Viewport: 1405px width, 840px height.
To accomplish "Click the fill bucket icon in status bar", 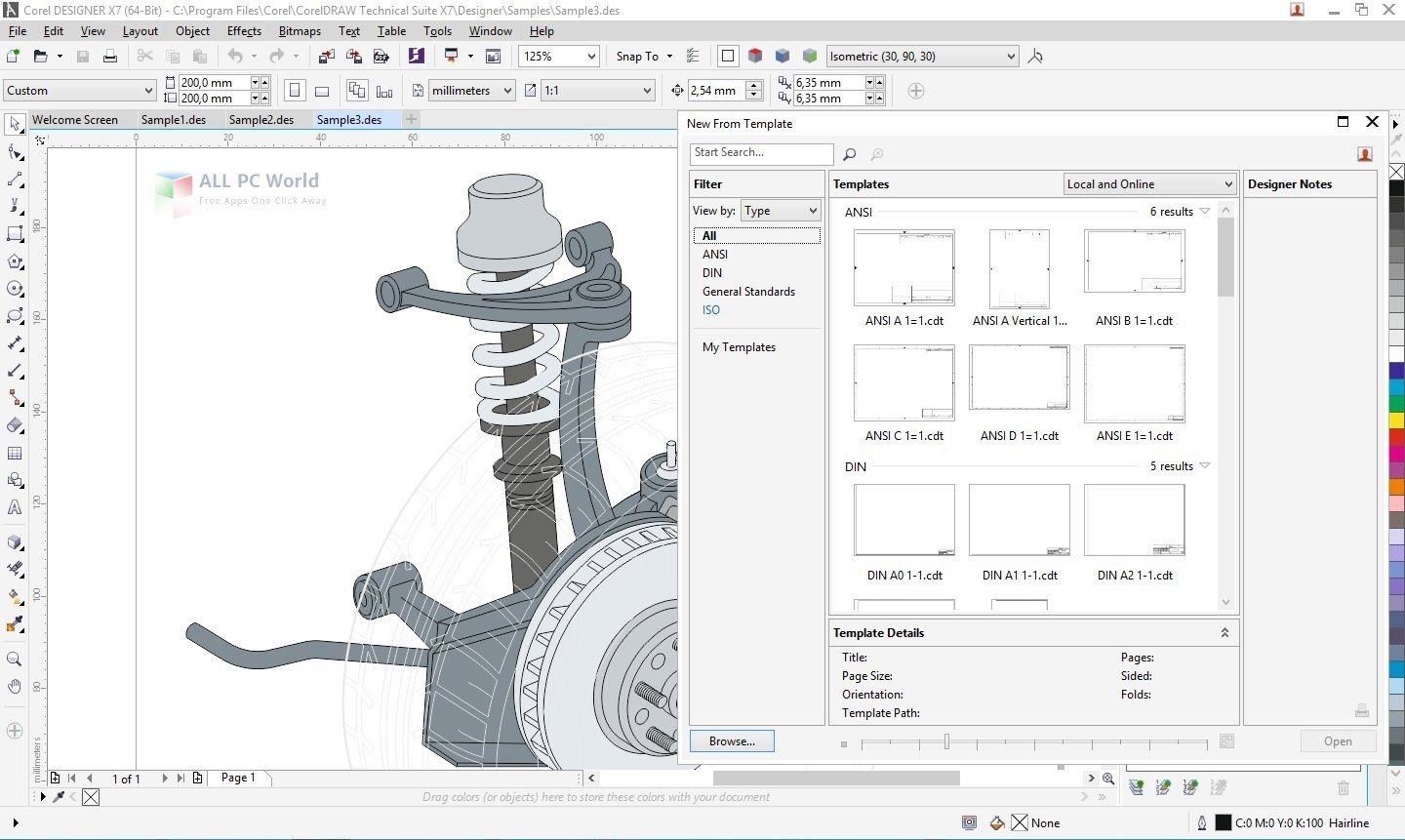I will coord(997,823).
